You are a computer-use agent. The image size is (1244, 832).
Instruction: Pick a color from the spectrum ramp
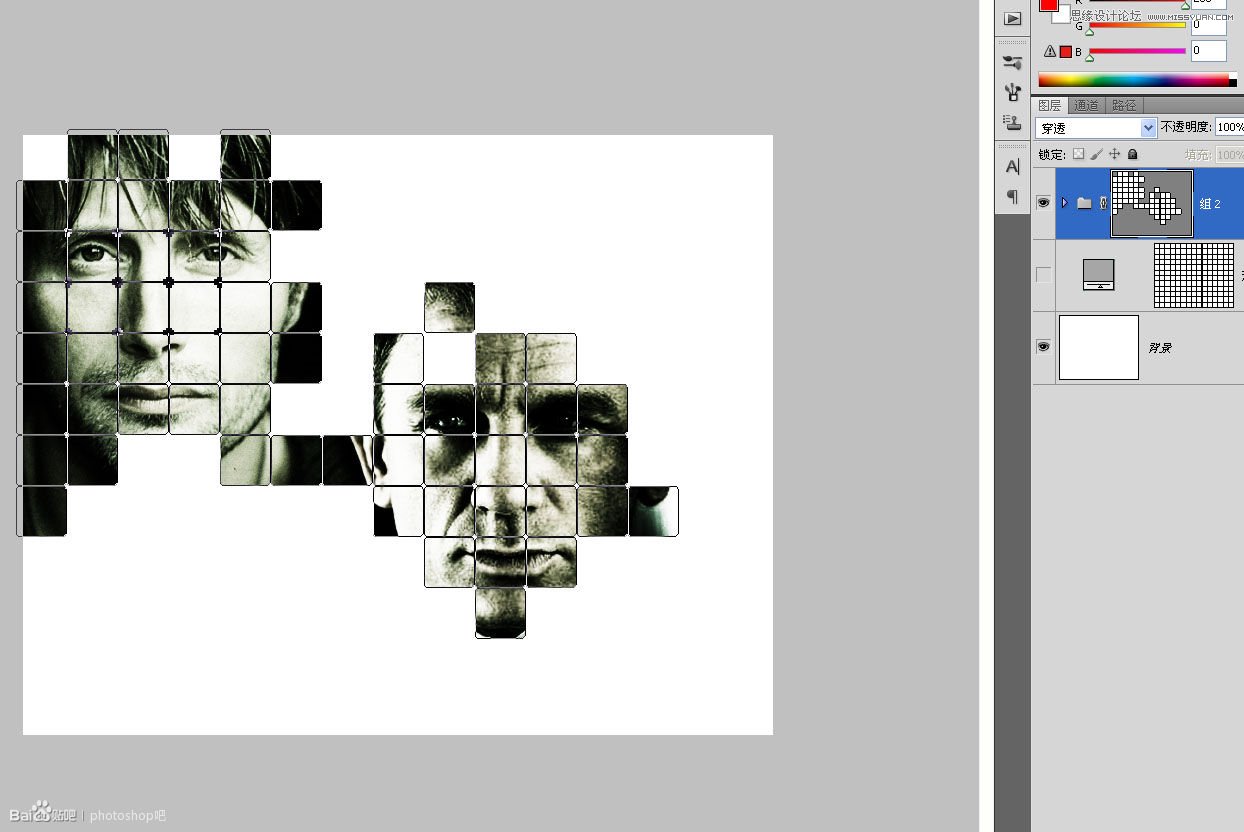tap(1137, 80)
